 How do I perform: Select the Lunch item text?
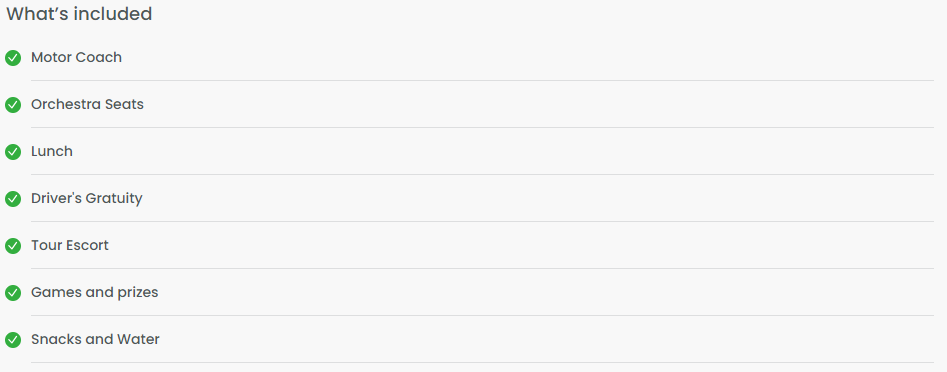pyautogui.click(x=52, y=151)
